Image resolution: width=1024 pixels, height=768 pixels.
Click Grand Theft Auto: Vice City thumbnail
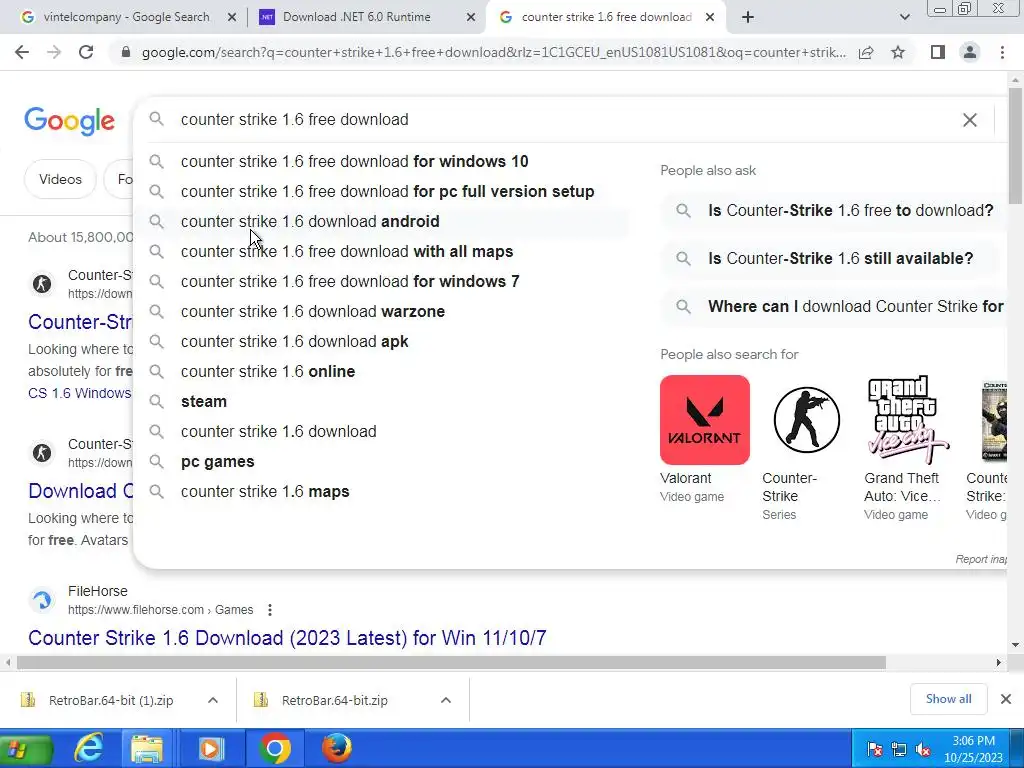click(x=908, y=420)
